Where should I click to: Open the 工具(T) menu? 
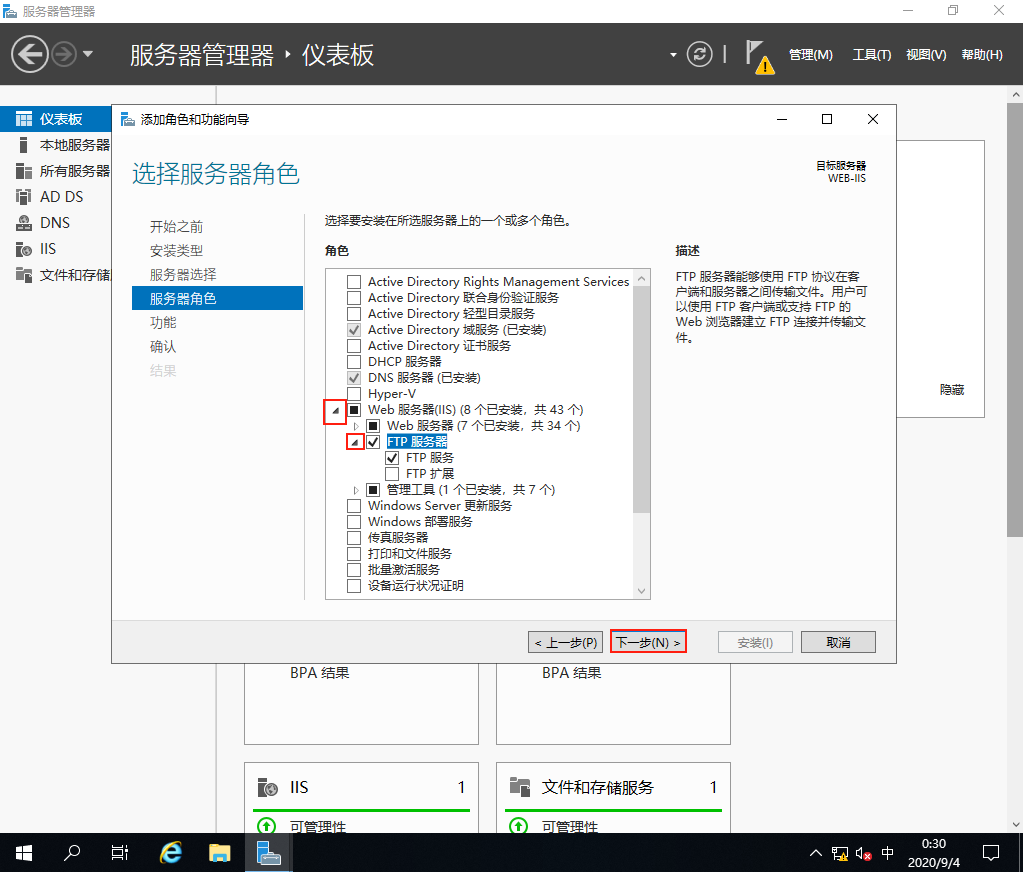click(x=872, y=55)
